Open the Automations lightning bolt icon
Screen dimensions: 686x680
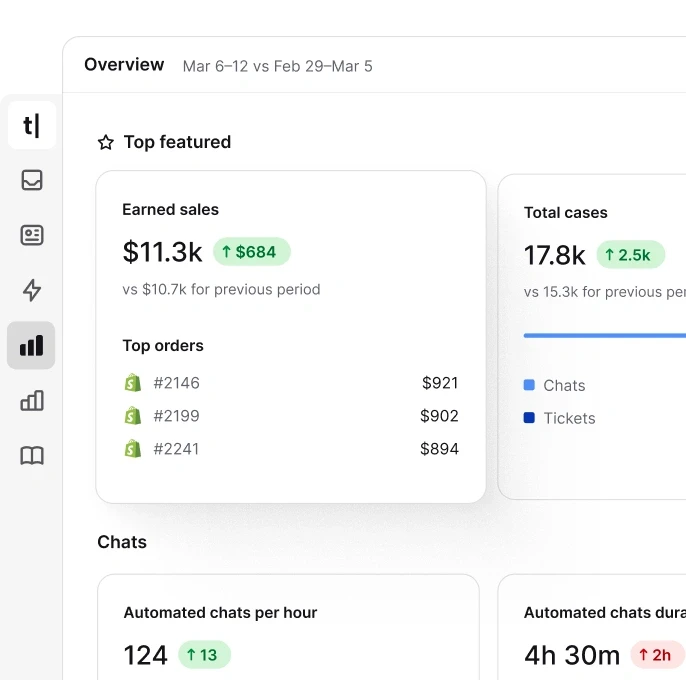click(32, 290)
